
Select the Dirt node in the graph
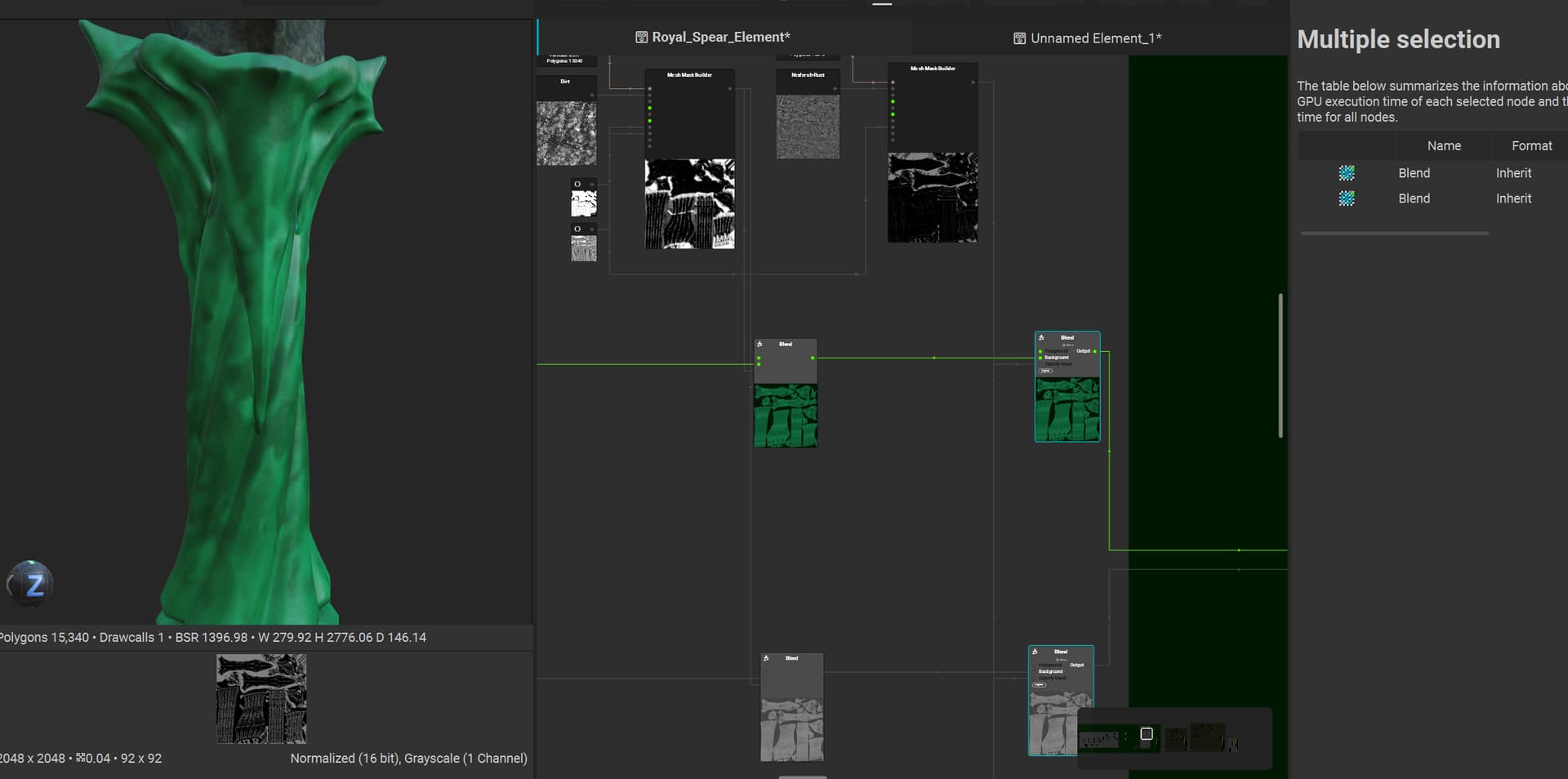(566, 82)
